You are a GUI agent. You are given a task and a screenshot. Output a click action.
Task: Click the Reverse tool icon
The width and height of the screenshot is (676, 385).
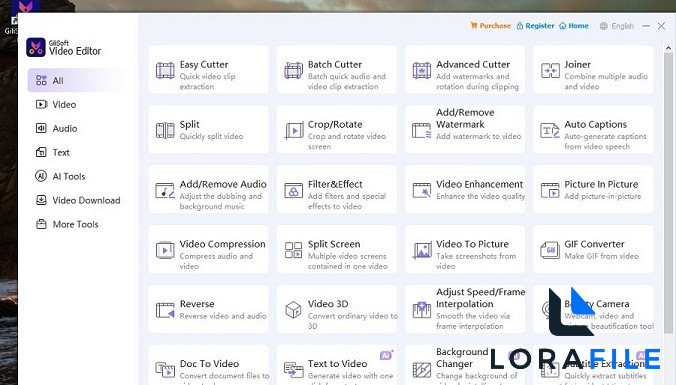[165, 310]
